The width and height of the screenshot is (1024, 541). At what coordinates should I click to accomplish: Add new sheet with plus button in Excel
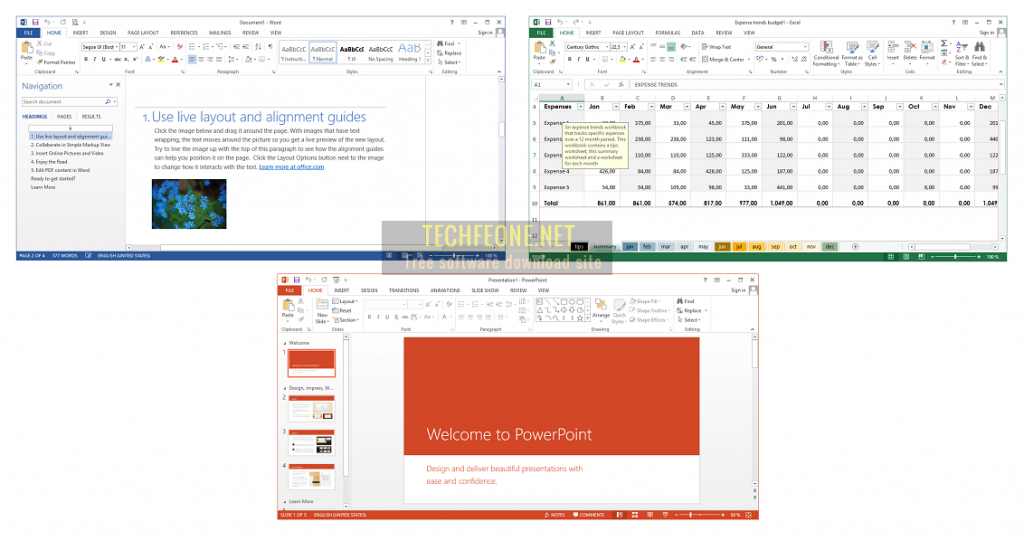tap(855, 247)
